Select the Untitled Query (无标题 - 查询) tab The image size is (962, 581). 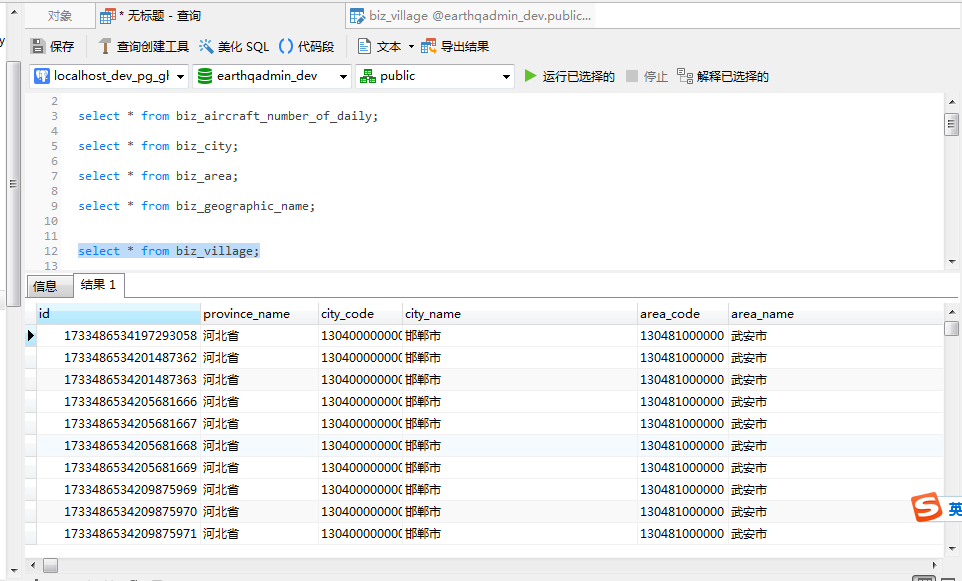click(x=220, y=16)
